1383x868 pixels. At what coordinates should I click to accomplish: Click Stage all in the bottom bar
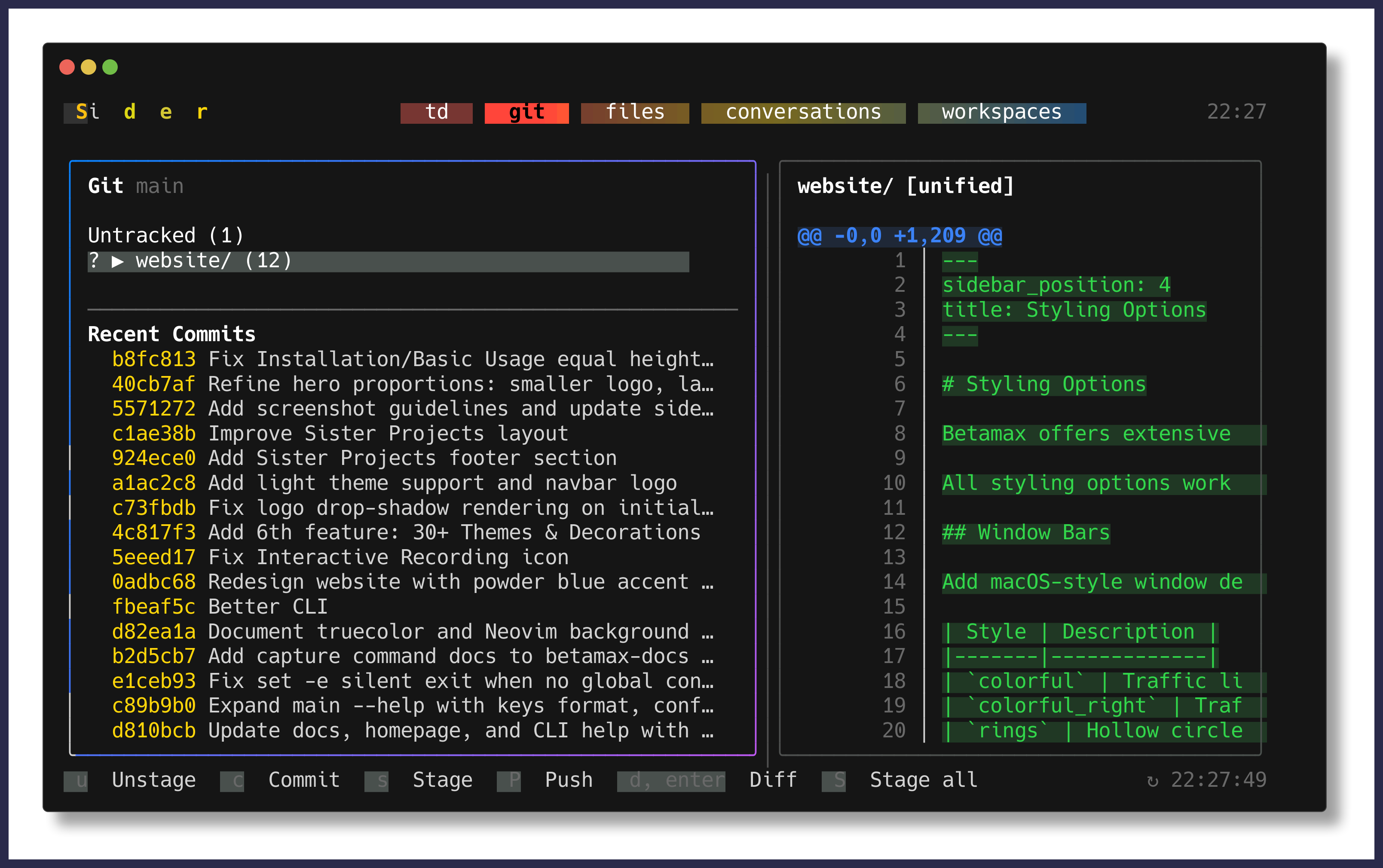click(923, 779)
